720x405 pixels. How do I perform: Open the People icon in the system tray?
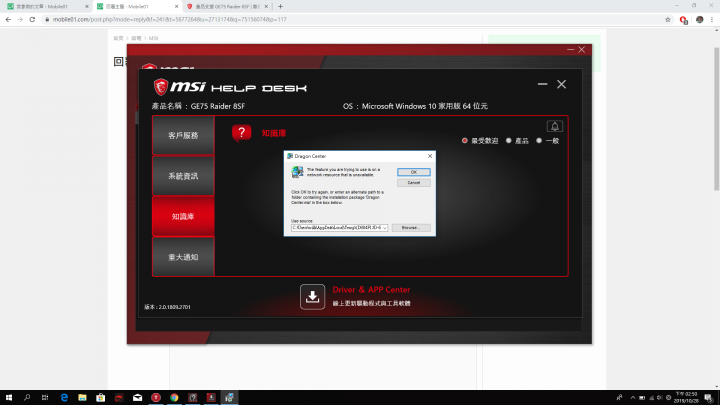[x=619, y=398]
